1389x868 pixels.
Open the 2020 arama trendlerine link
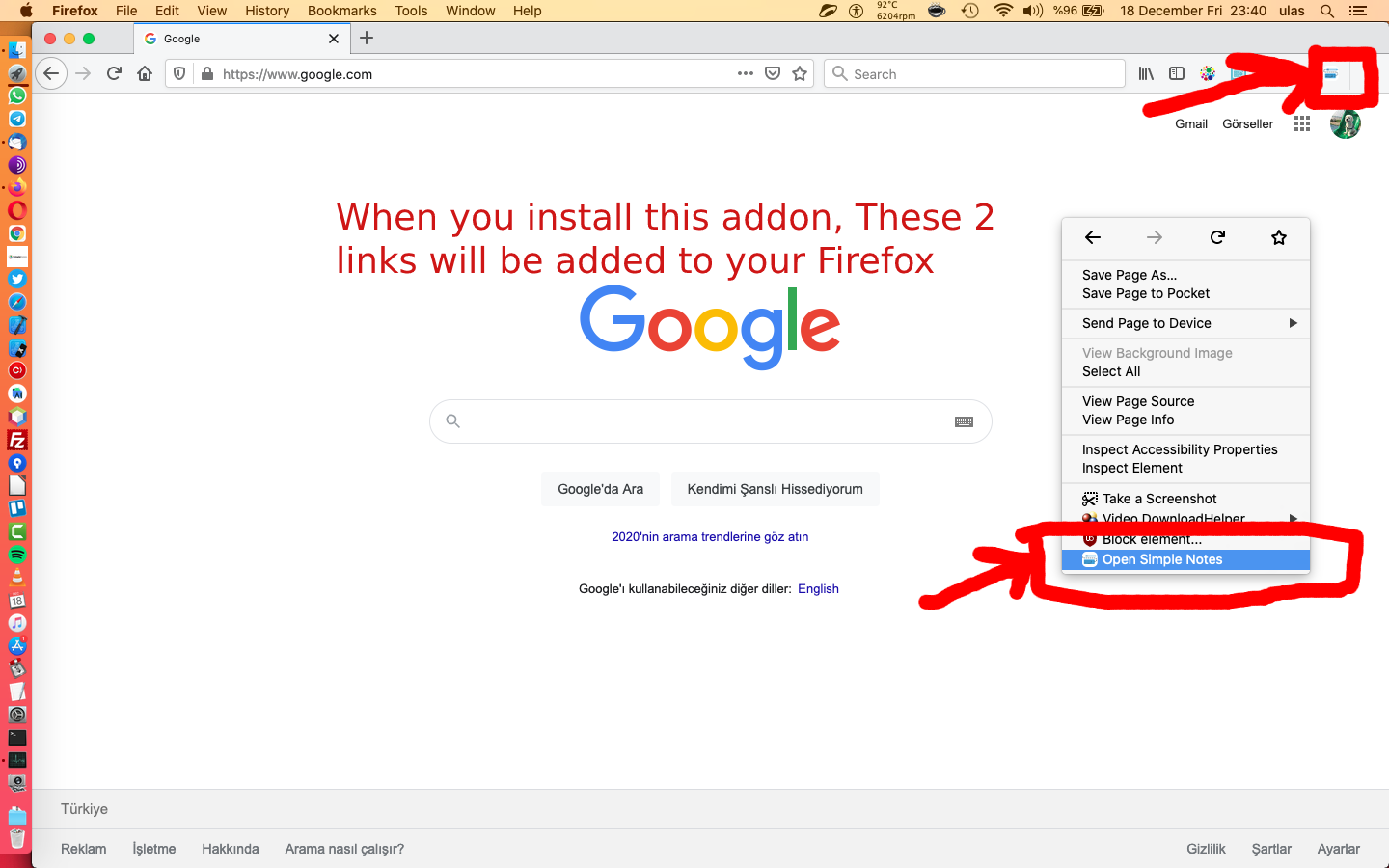710,537
